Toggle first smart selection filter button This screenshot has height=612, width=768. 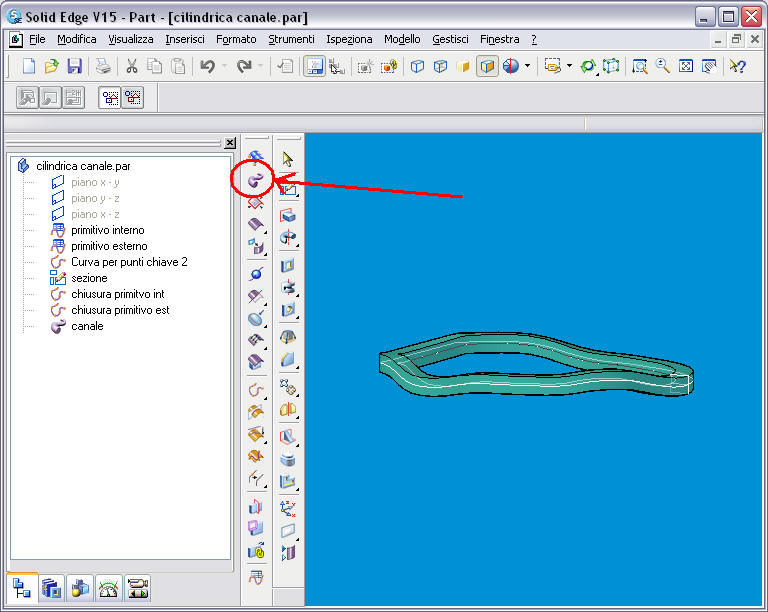(x=110, y=97)
